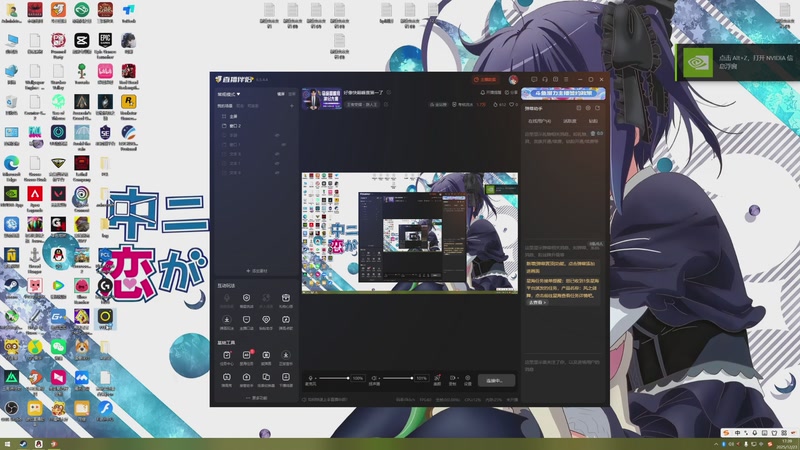Click the 分享 share link
The height and width of the screenshot is (450, 800).
(x=511, y=93)
